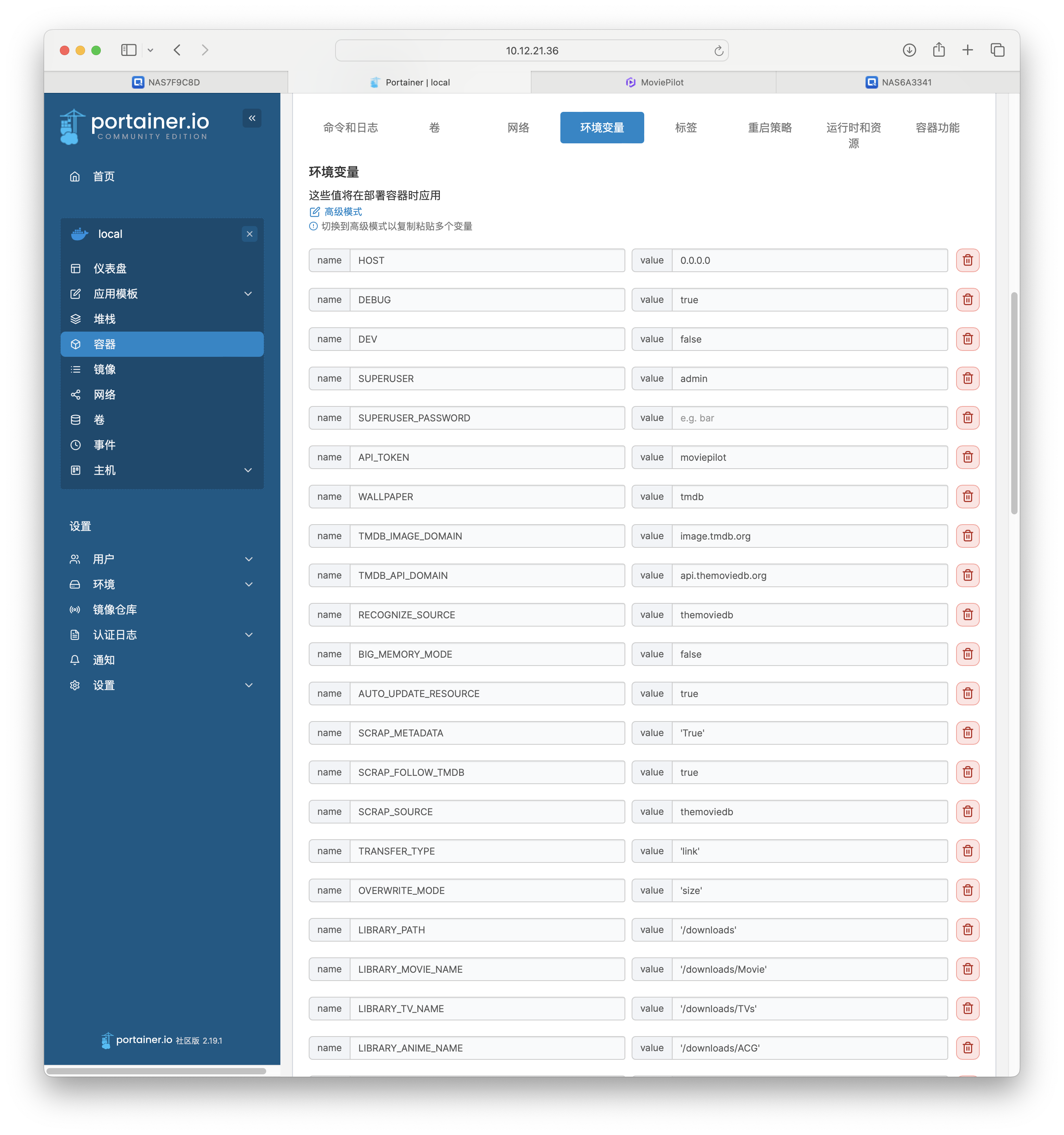
Task: Delete the LIBRARY_TV_NAME variable row
Action: click(967, 1009)
